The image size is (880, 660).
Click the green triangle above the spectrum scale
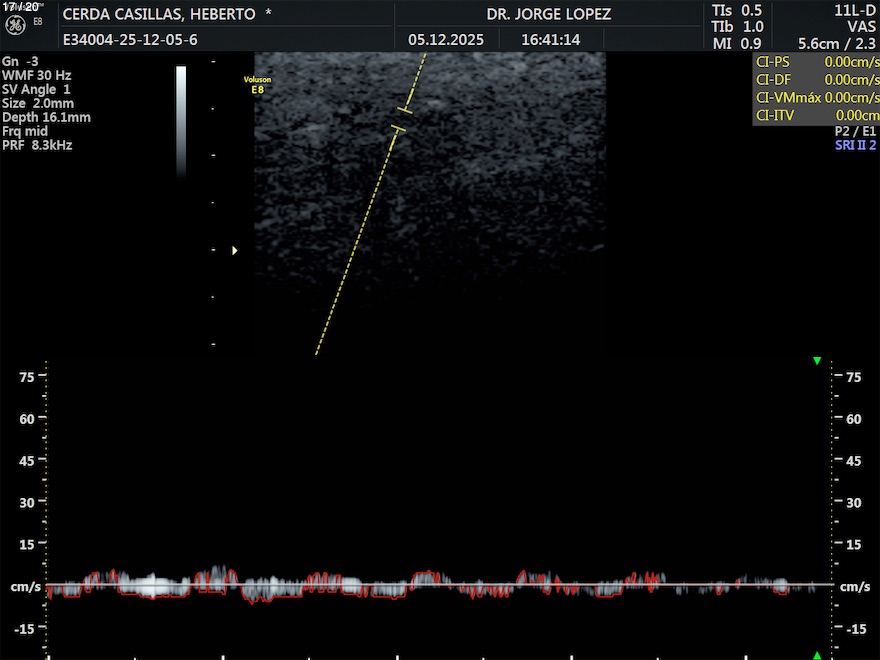[817, 361]
